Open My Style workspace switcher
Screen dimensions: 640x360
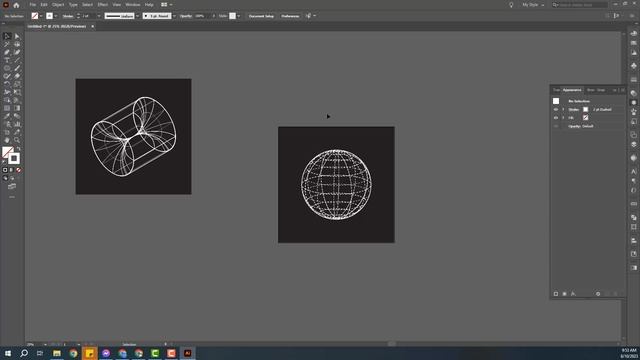tap(533, 5)
